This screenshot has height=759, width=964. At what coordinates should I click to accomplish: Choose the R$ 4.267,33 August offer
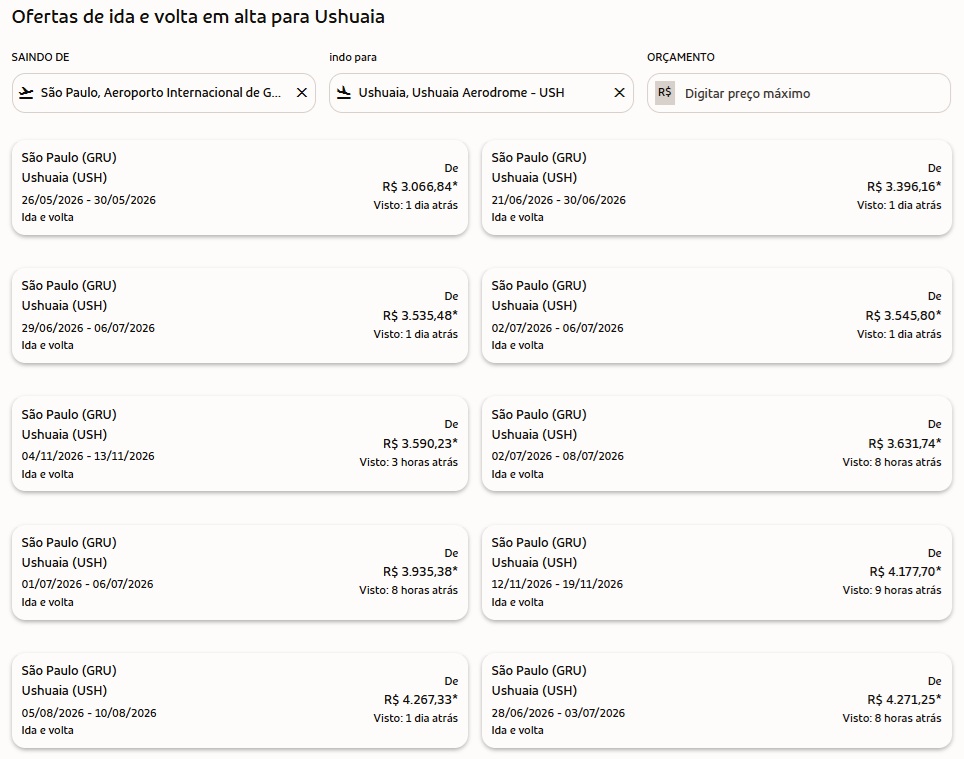[239, 700]
